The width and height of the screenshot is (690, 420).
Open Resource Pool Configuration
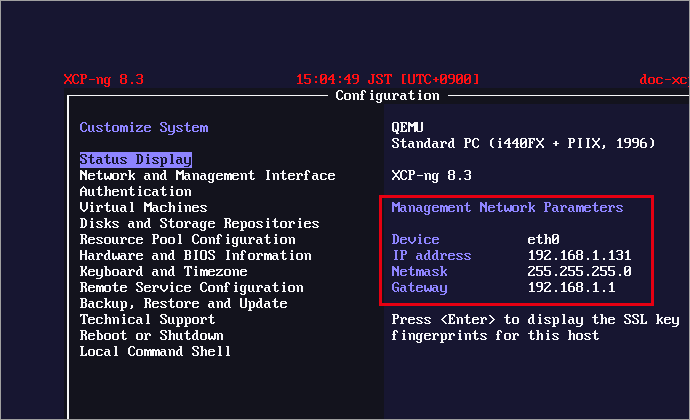point(187,239)
